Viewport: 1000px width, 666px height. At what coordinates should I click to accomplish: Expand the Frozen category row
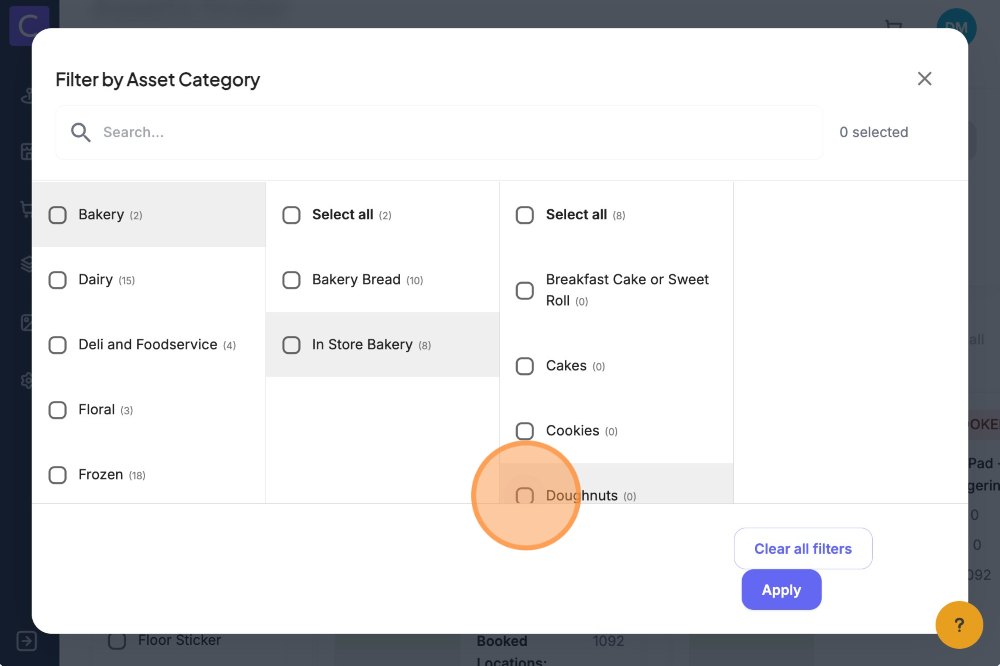point(101,475)
